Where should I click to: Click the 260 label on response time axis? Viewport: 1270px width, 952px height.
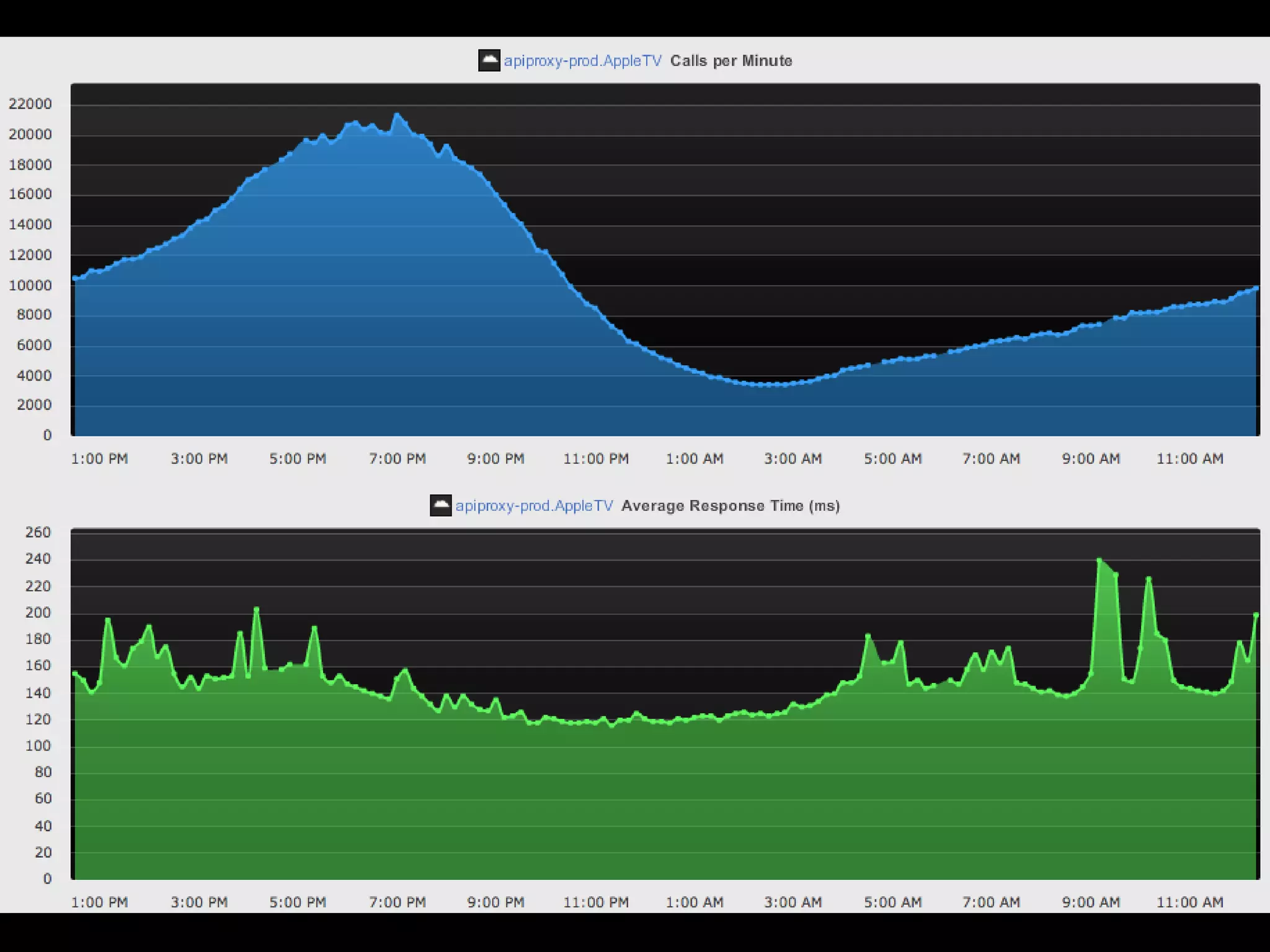[38, 532]
